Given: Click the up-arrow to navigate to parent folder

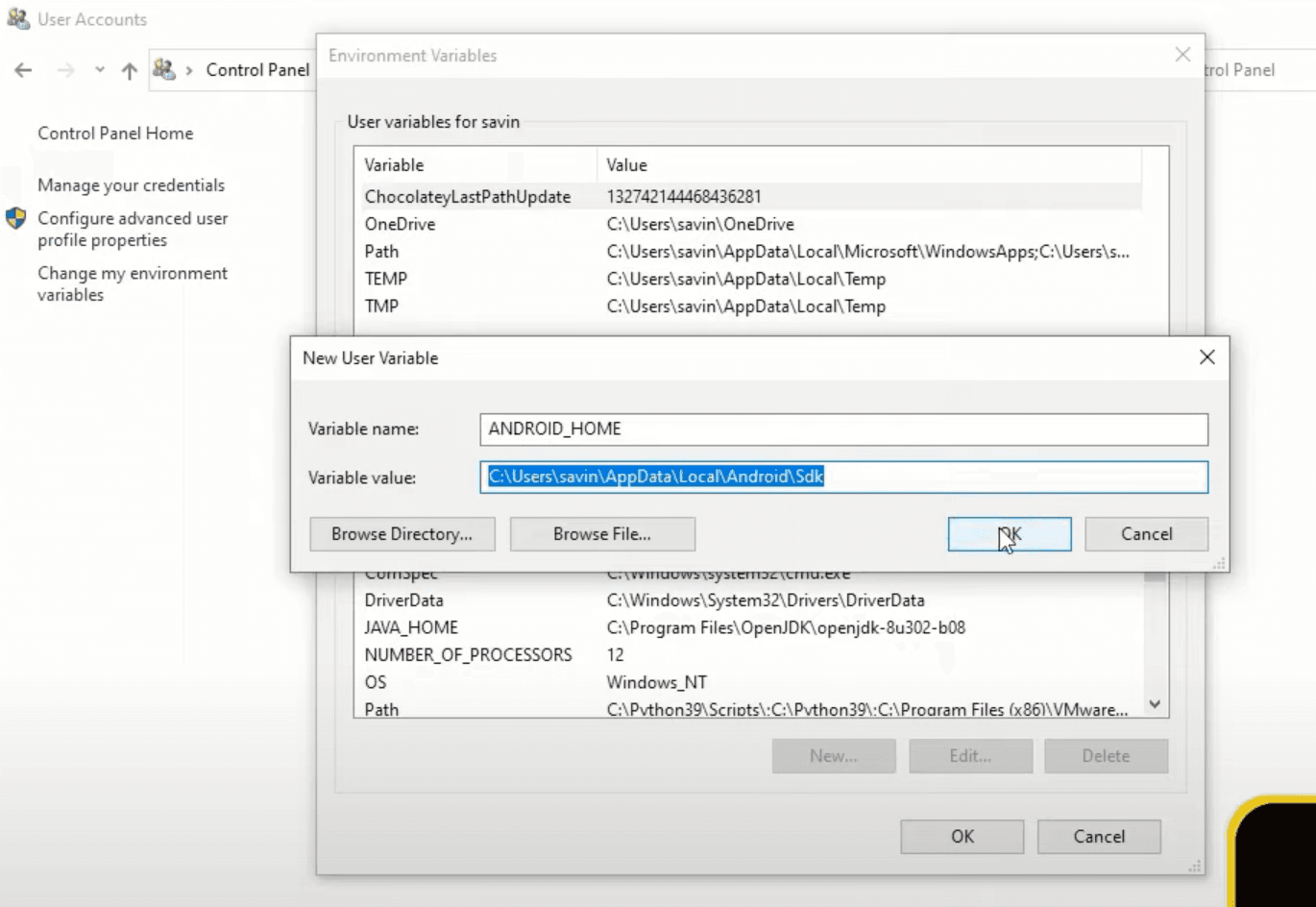Looking at the screenshot, I should click(x=128, y=70).
